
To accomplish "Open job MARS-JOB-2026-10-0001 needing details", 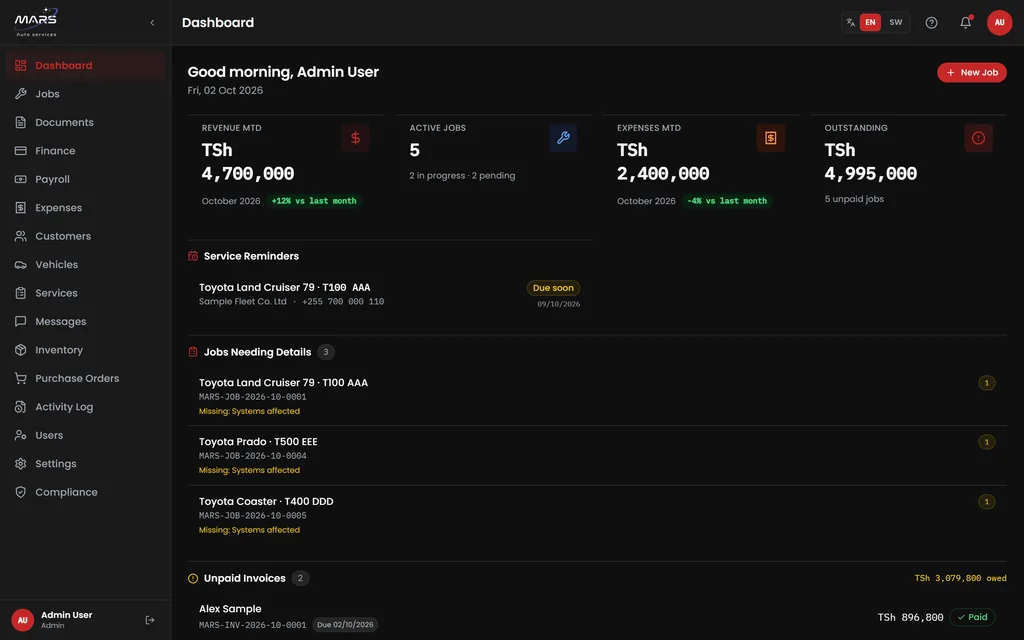I will (597, 396).
